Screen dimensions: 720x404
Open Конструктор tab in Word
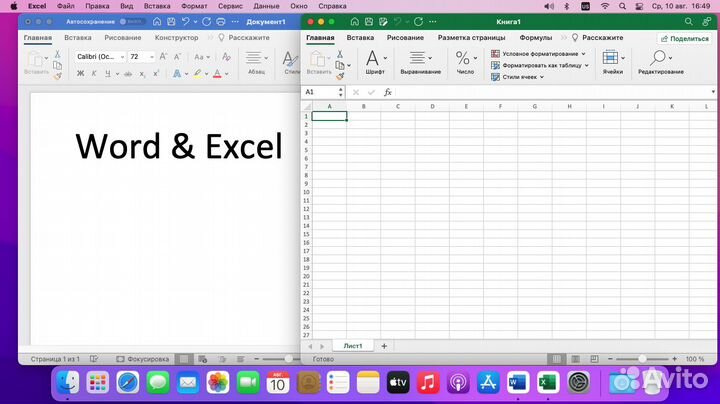click(176, 38)
